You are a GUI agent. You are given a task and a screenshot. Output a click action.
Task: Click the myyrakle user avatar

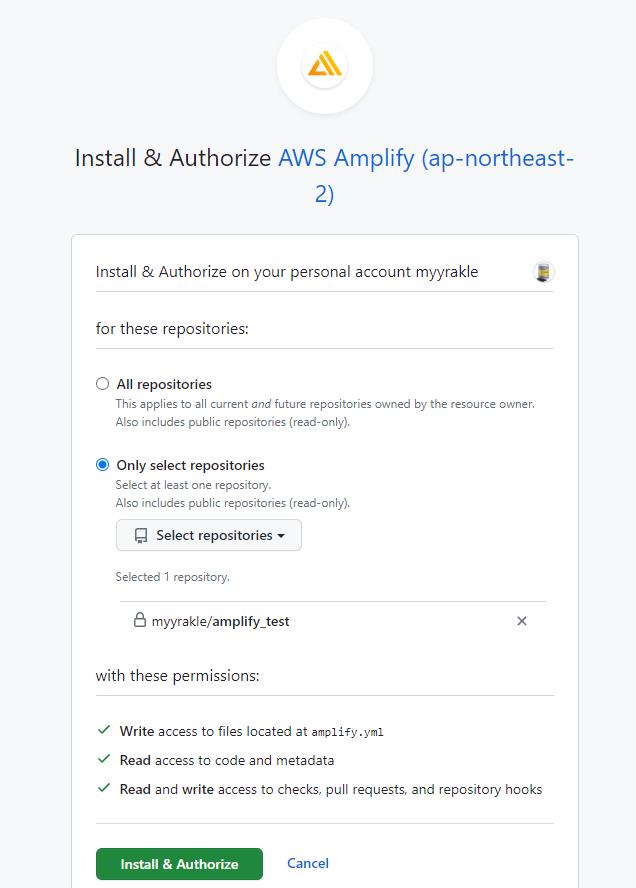tap(544, 272)
